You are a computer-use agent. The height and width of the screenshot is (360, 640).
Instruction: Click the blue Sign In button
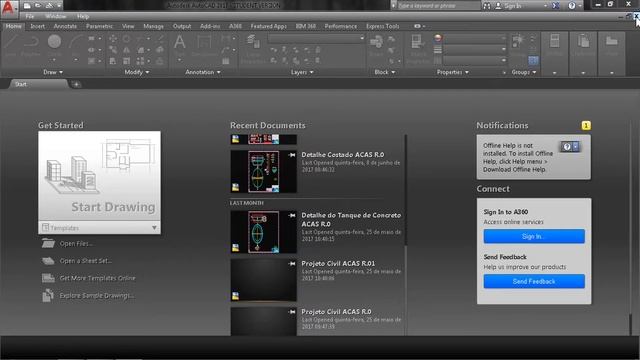534,236
